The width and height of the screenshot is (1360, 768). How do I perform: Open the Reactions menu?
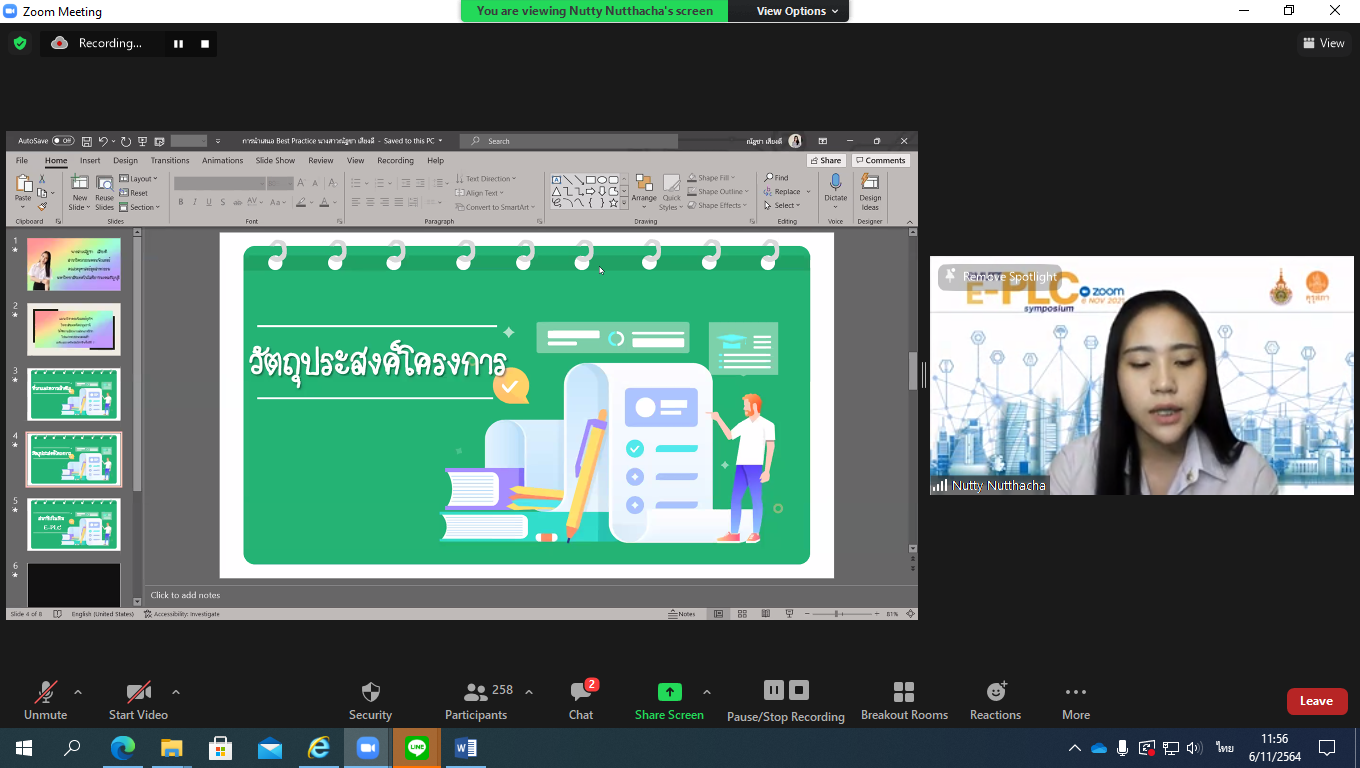click(995, 700)
